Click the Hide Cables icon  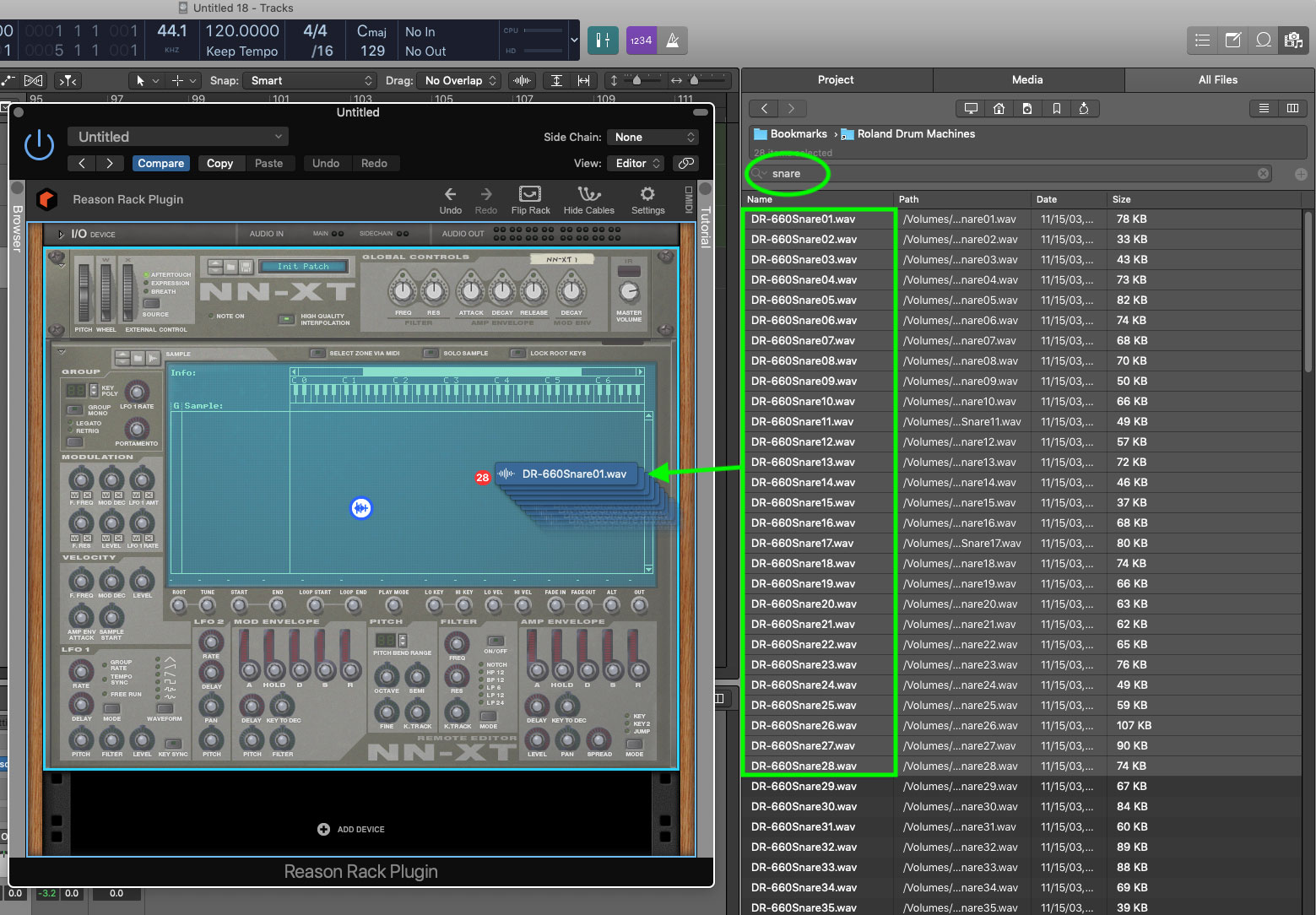tap(589, 194)
